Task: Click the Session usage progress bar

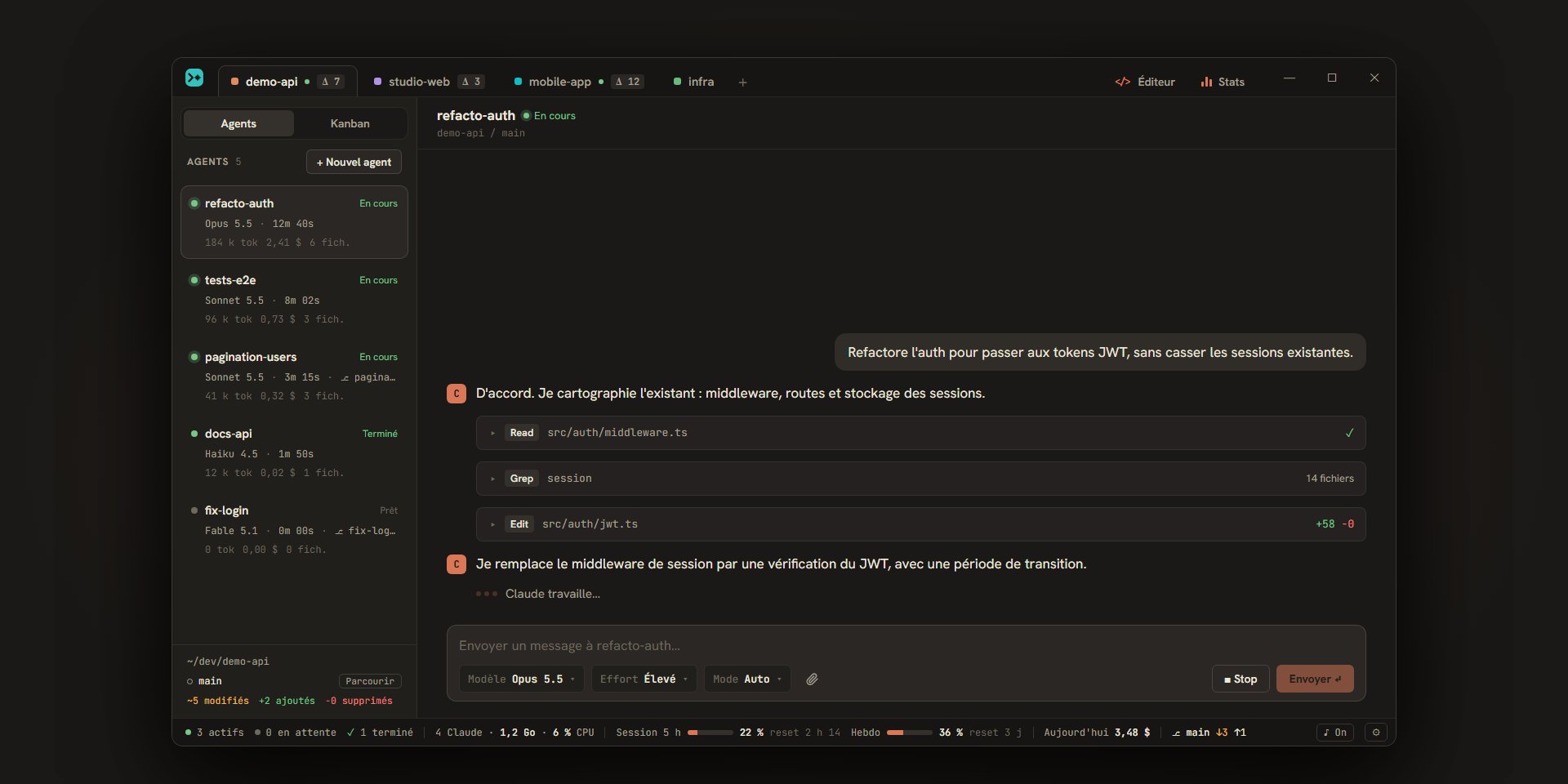Action: click(710, 733)
